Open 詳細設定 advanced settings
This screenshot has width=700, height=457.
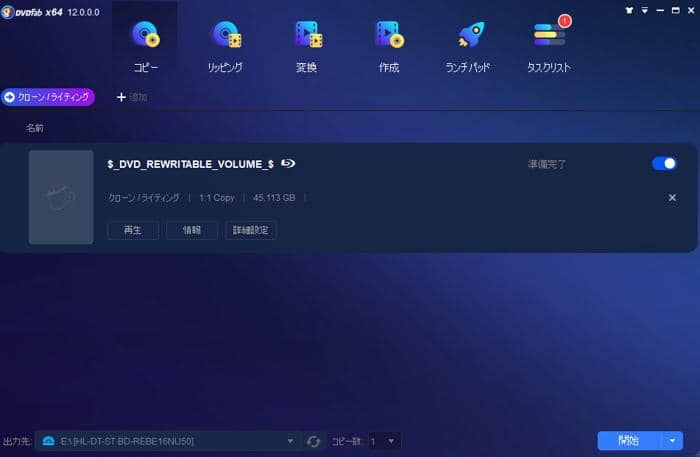click(x=250, y=230)
